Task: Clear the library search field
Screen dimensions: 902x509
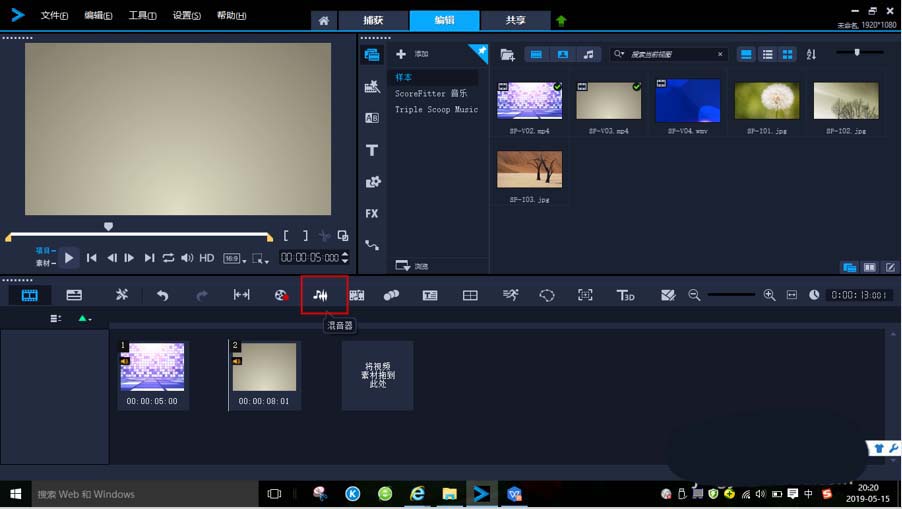Action: click(x=720, y=54)
